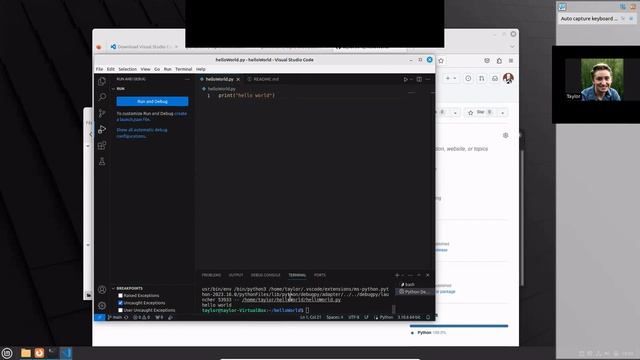Open the Explorer view in VS Code
Viewport: 640px width, 360px height.
click(102, 81)
